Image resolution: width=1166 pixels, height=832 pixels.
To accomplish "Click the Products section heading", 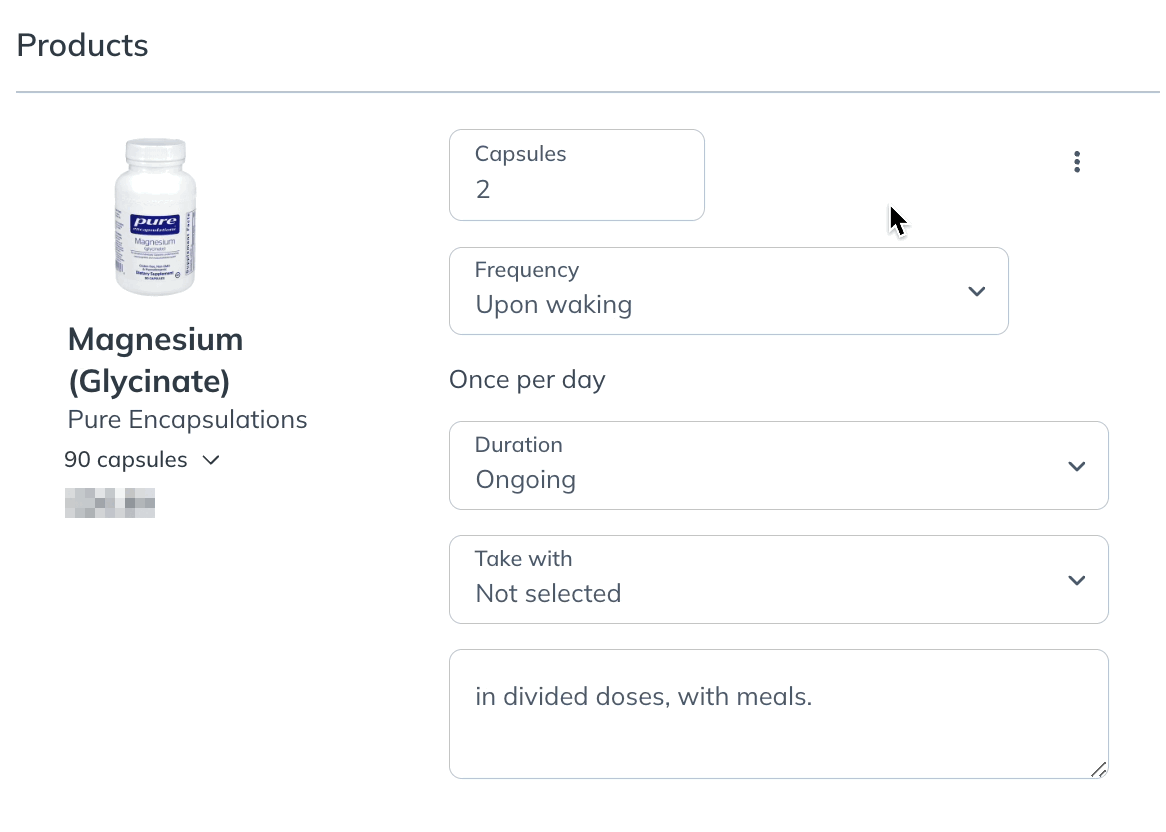I will pyautogui.click(x=83, y=45).
